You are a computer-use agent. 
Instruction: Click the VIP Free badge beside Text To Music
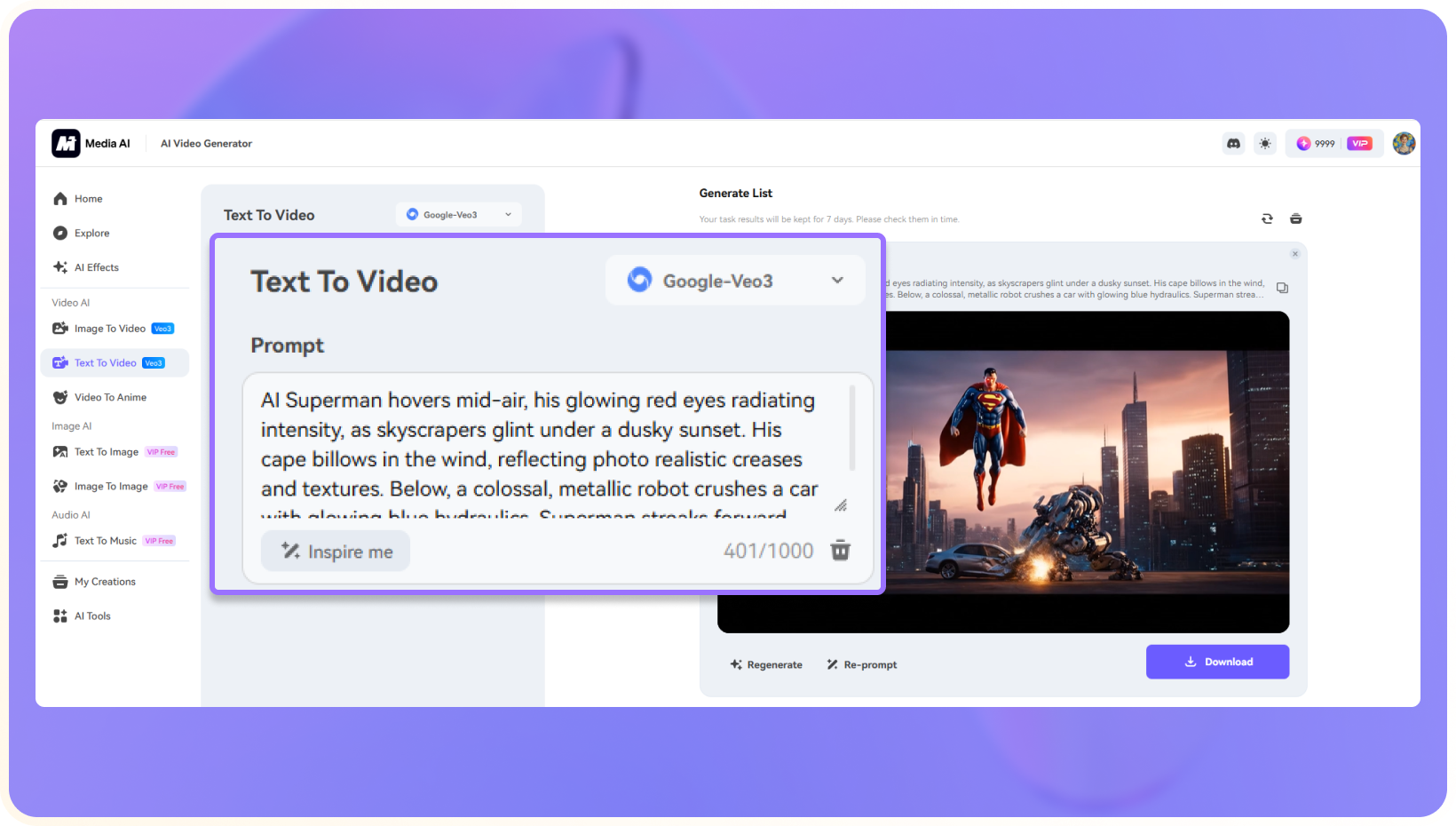[160, 541]
